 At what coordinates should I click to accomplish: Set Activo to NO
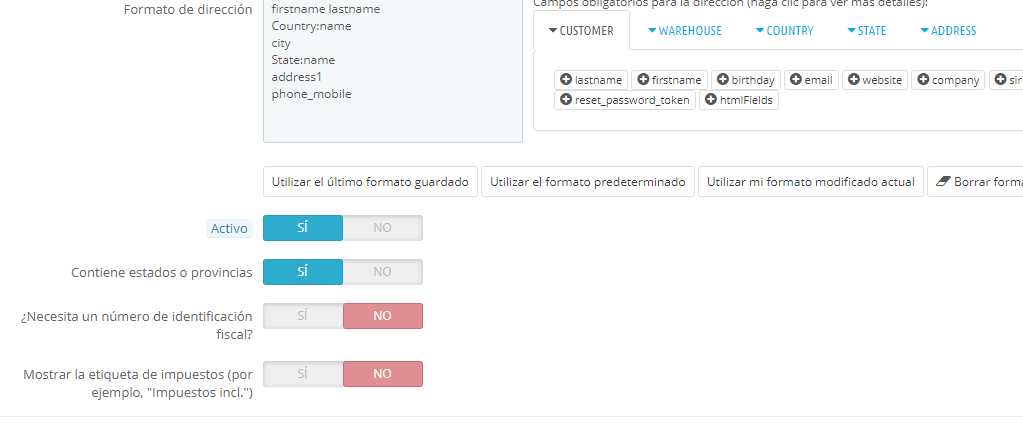click(x=382, y=228)
